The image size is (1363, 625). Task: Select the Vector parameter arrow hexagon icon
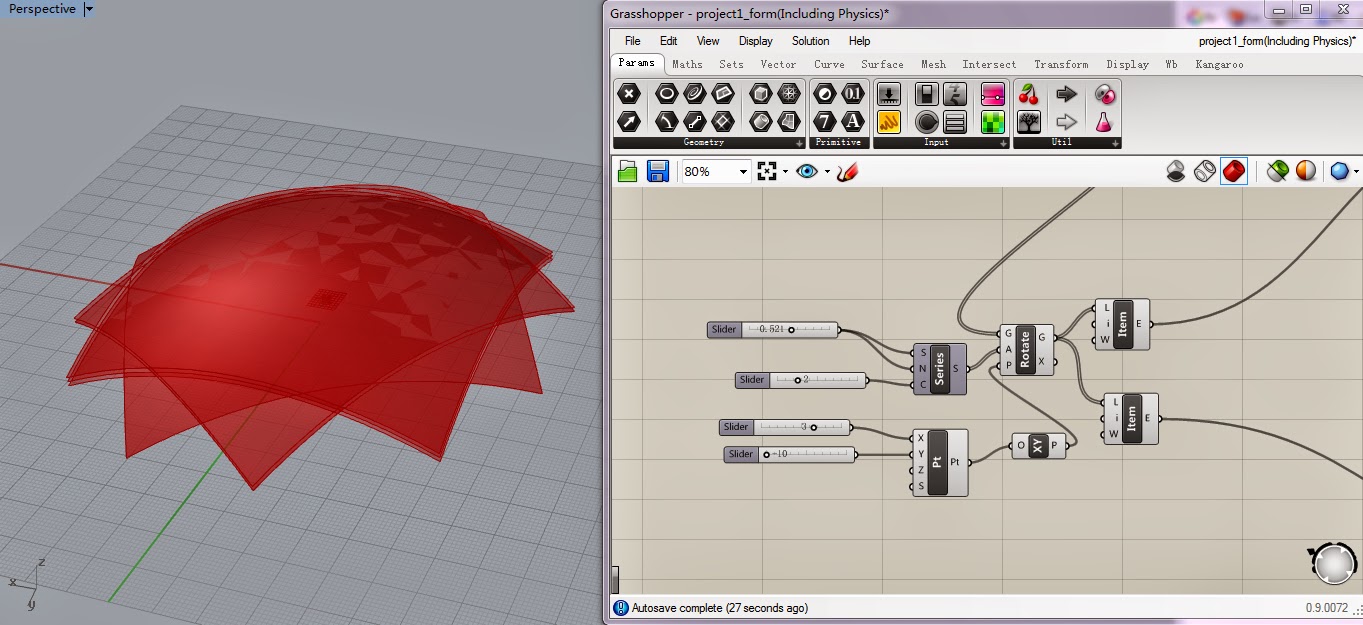(628, 122)
